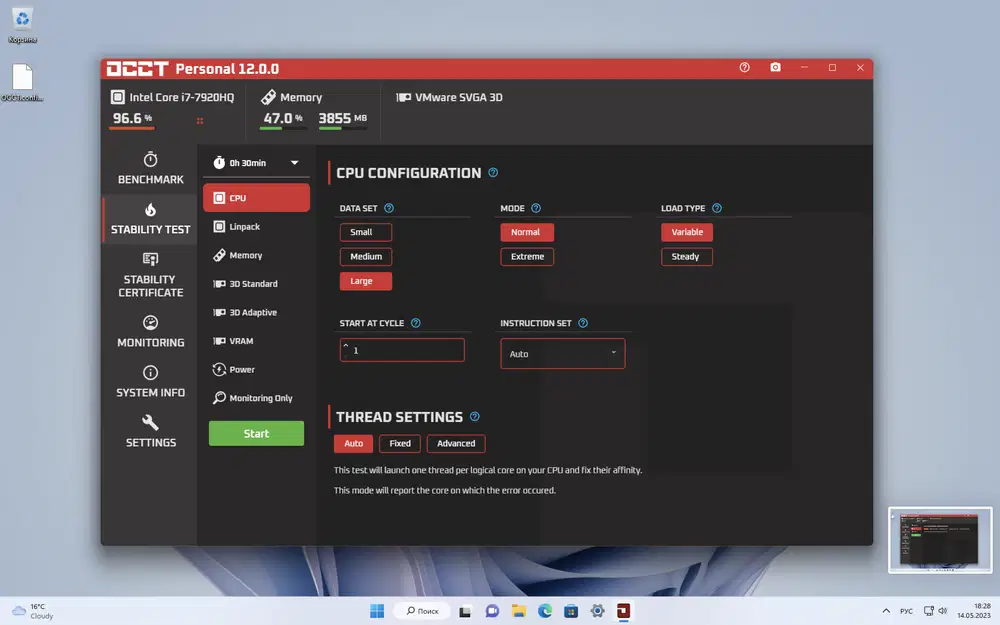Screen dimensions: 1000x625
Task: Set load type to Variable
Action: click(687, 232)
